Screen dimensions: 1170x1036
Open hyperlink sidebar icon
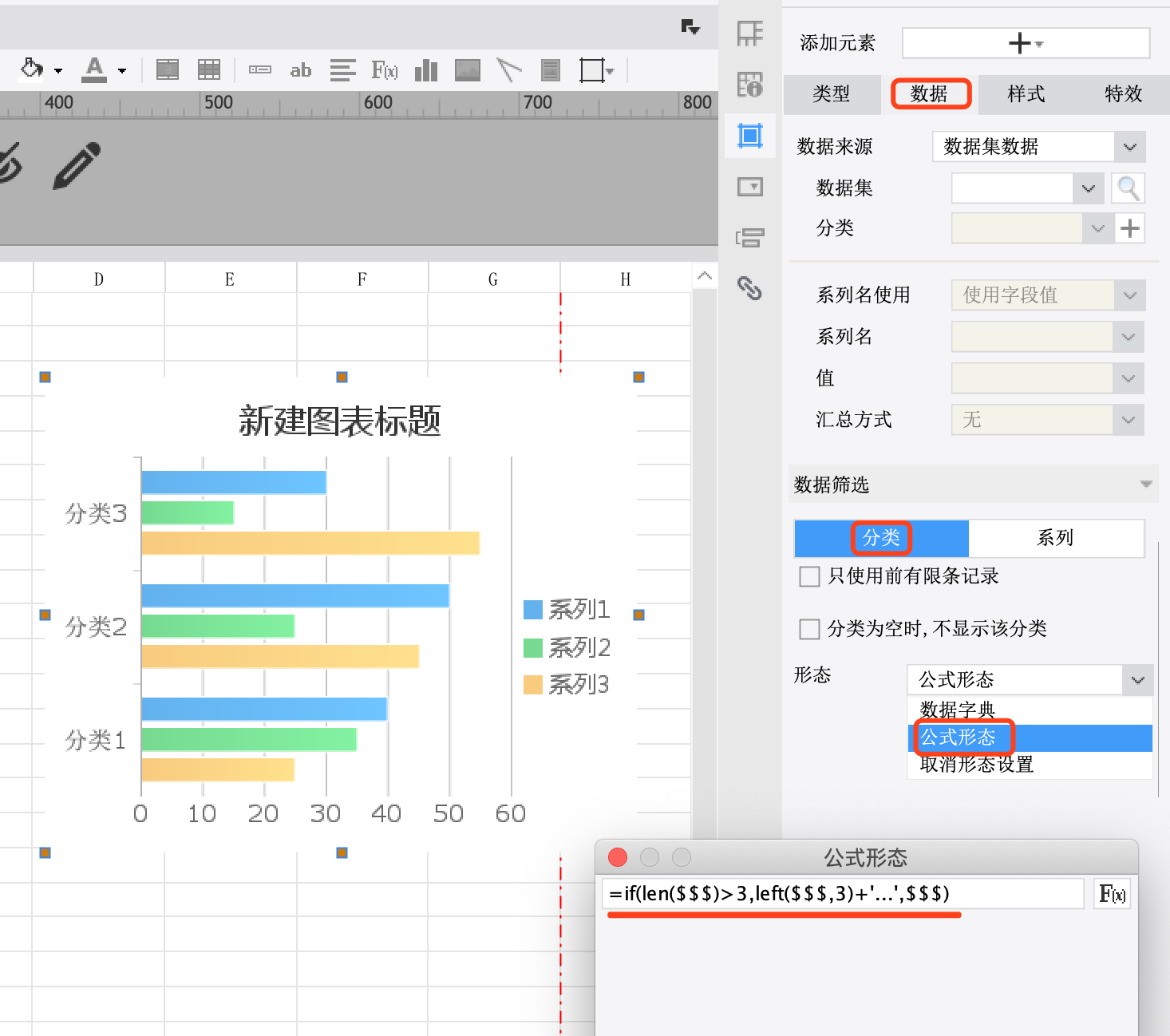coord(749,288)
